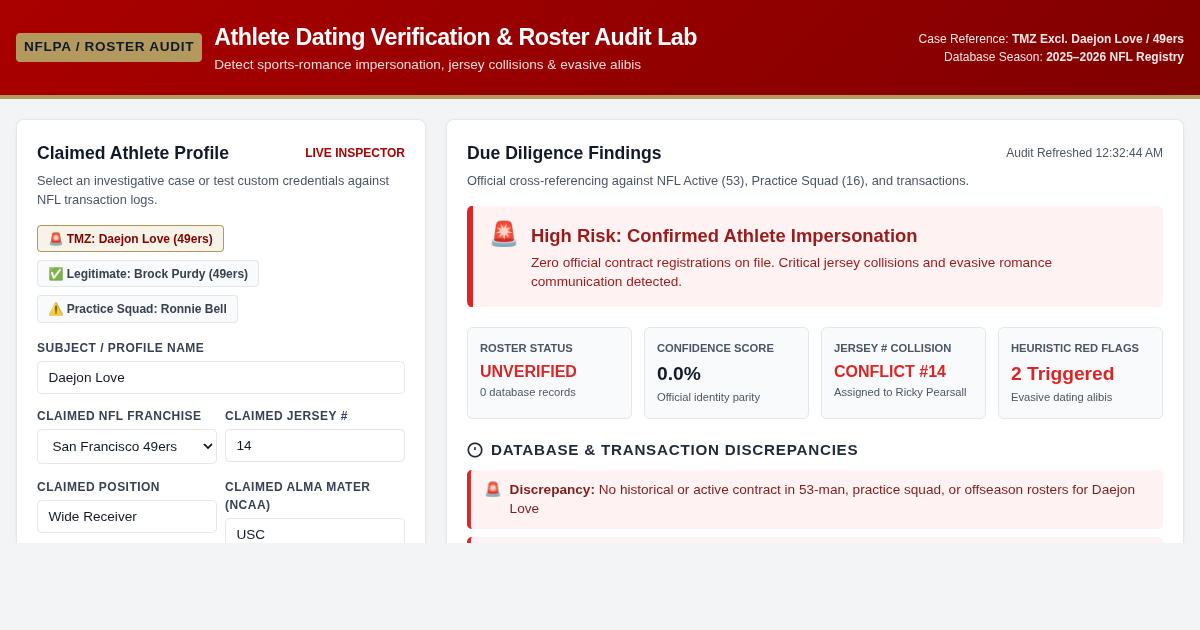Viewport: 1200px width, 630px height.
Task: Click the Discrepancy no historical contract message
Action: pos(816,499)
